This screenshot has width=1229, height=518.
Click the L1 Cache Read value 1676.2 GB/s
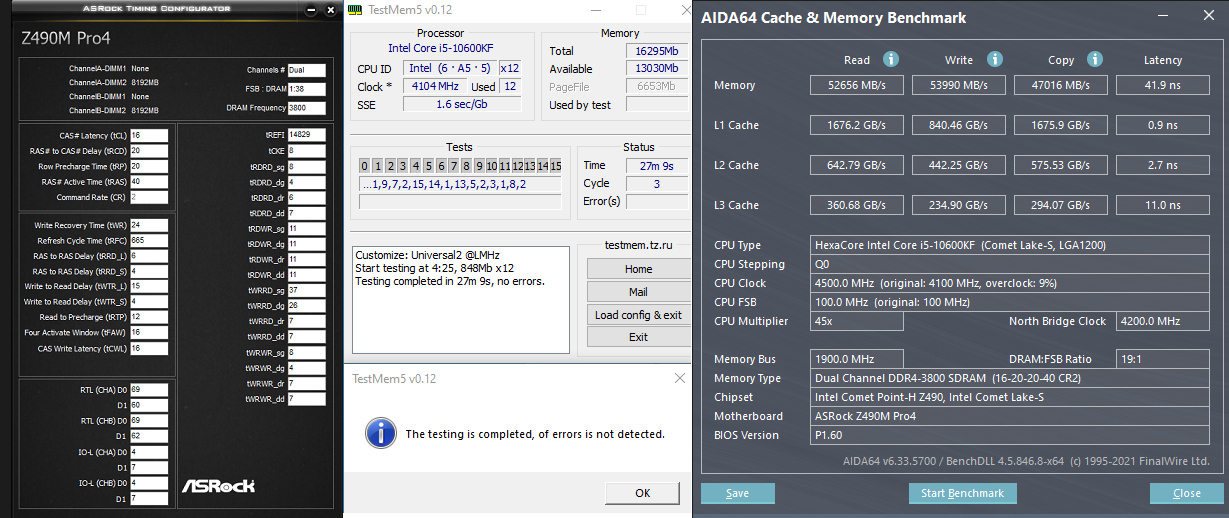point(857,125)
